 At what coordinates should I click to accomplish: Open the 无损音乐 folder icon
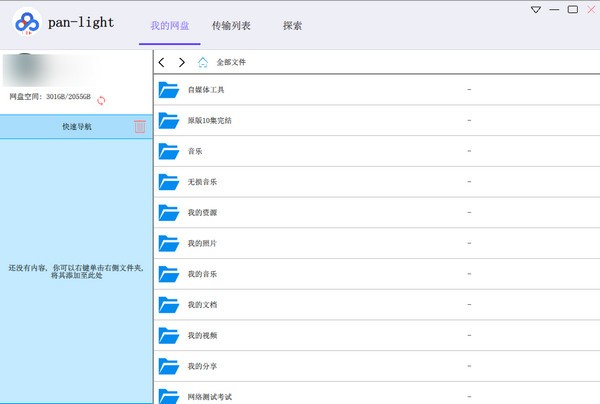coord(168,182)
